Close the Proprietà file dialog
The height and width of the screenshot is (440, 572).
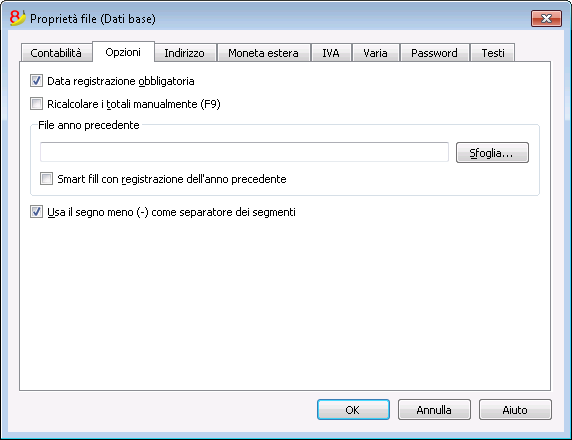(x=546, y=19)
